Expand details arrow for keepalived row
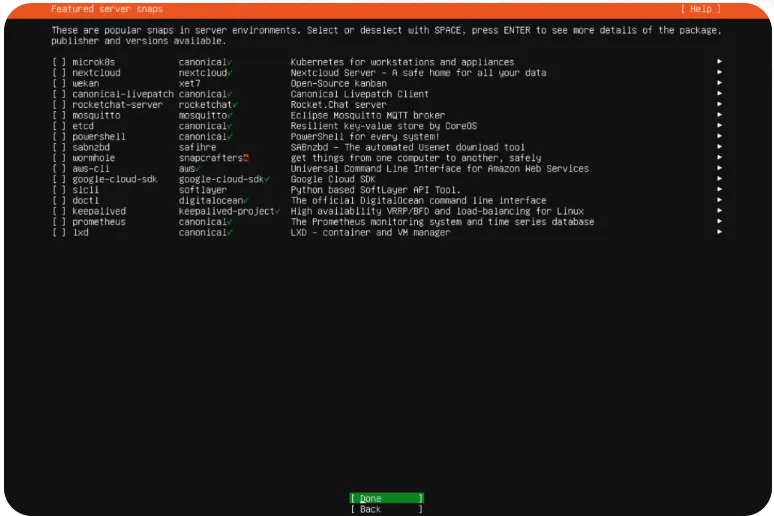774x516 pixels. [x=719, y=210]
